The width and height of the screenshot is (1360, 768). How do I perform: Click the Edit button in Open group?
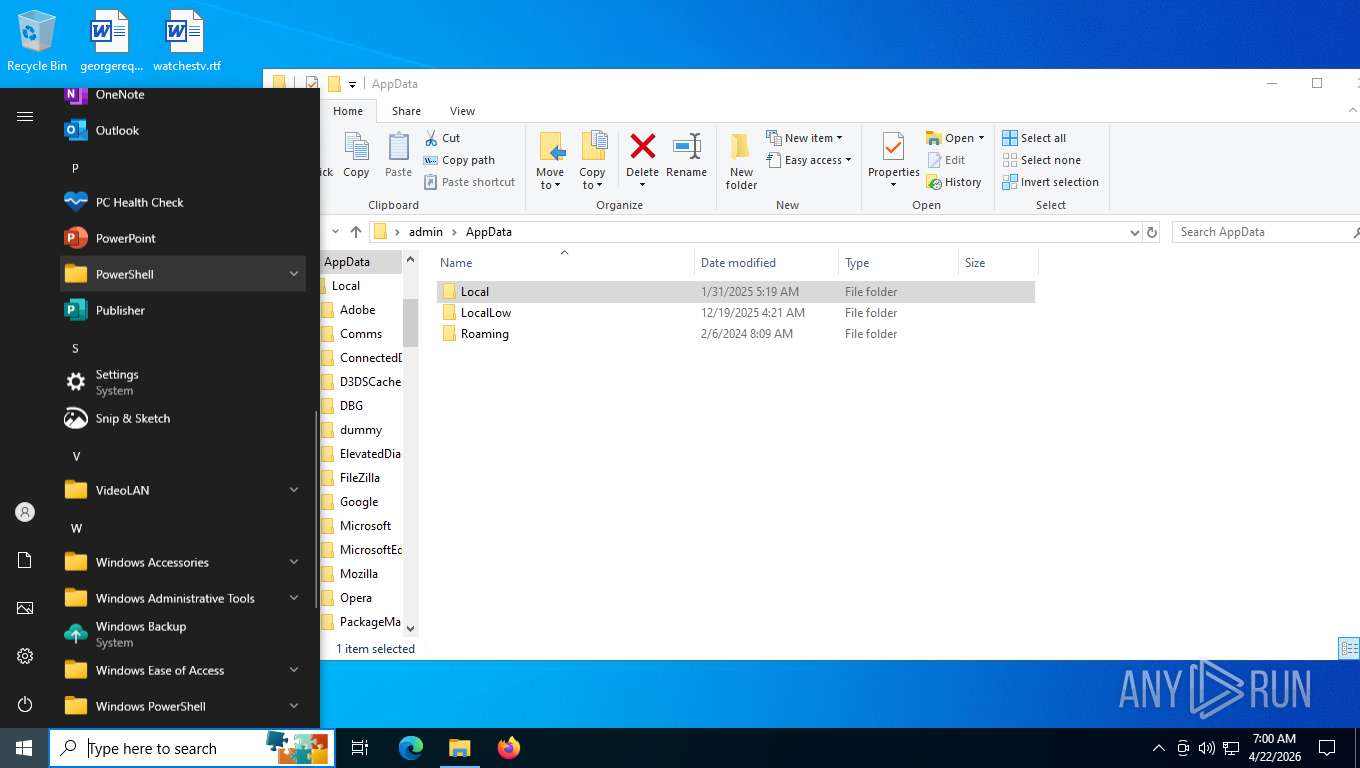tap(946, 160)
